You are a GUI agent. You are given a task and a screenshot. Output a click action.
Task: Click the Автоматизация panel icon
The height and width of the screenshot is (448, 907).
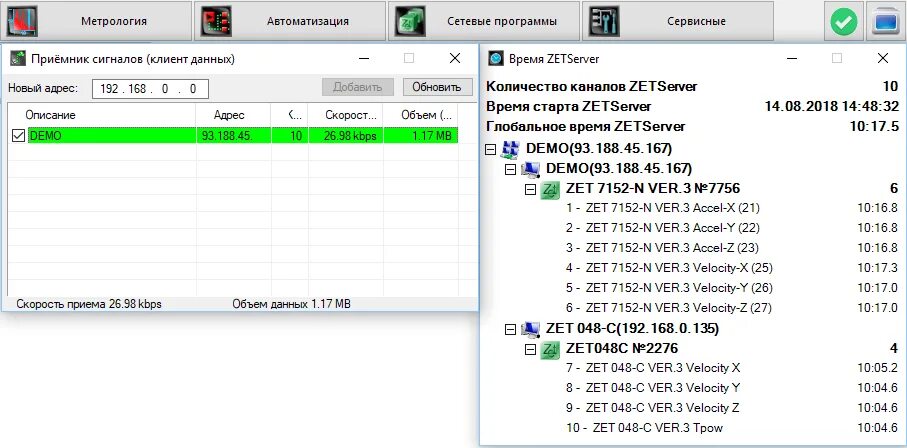[216, 21]
